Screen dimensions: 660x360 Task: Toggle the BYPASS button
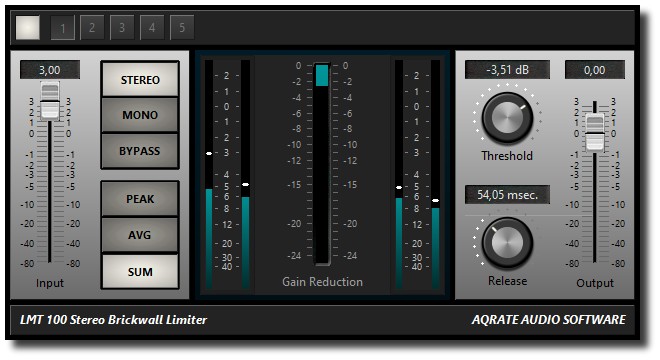[x=140, y=151]
